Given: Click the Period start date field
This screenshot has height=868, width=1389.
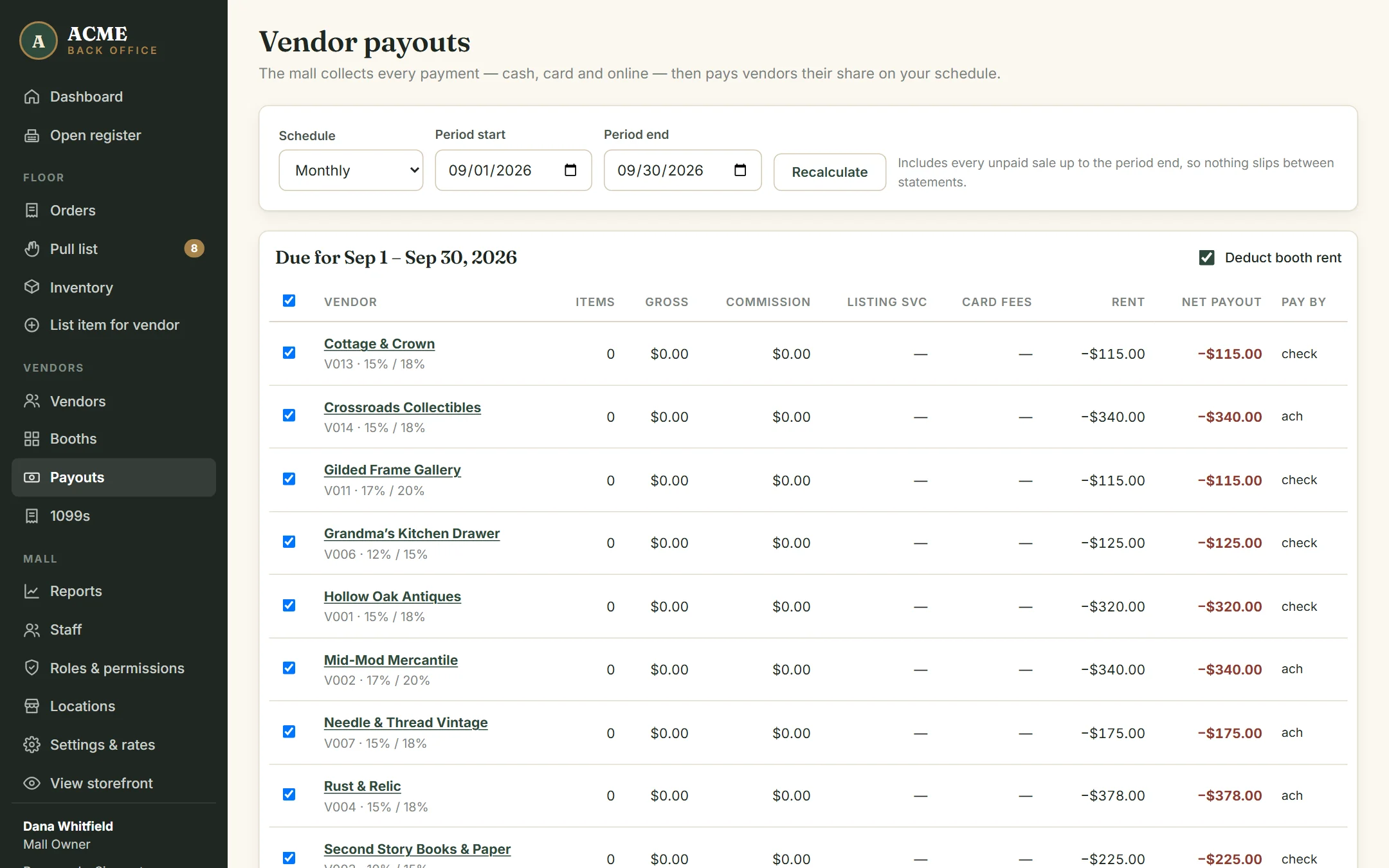Looking at the screenshot, I should click(513, 170).
